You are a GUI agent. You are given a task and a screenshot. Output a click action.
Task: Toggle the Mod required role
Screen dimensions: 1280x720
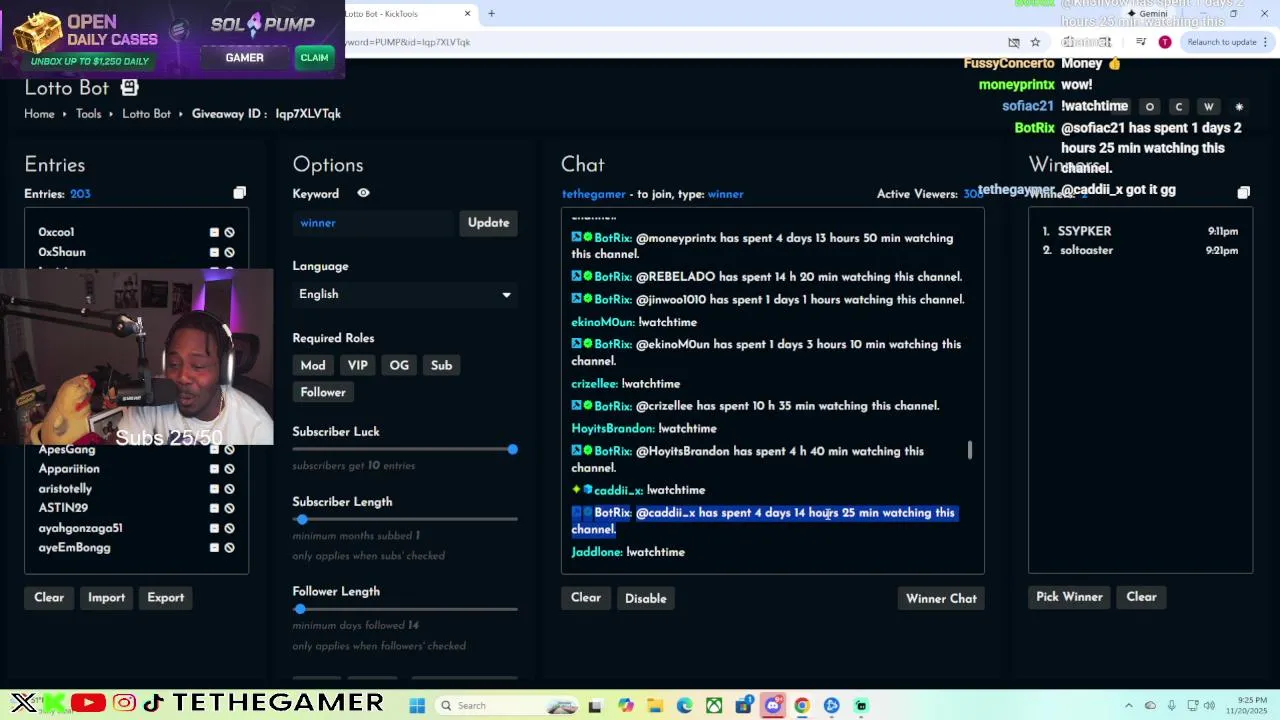[x=313, y=365]
